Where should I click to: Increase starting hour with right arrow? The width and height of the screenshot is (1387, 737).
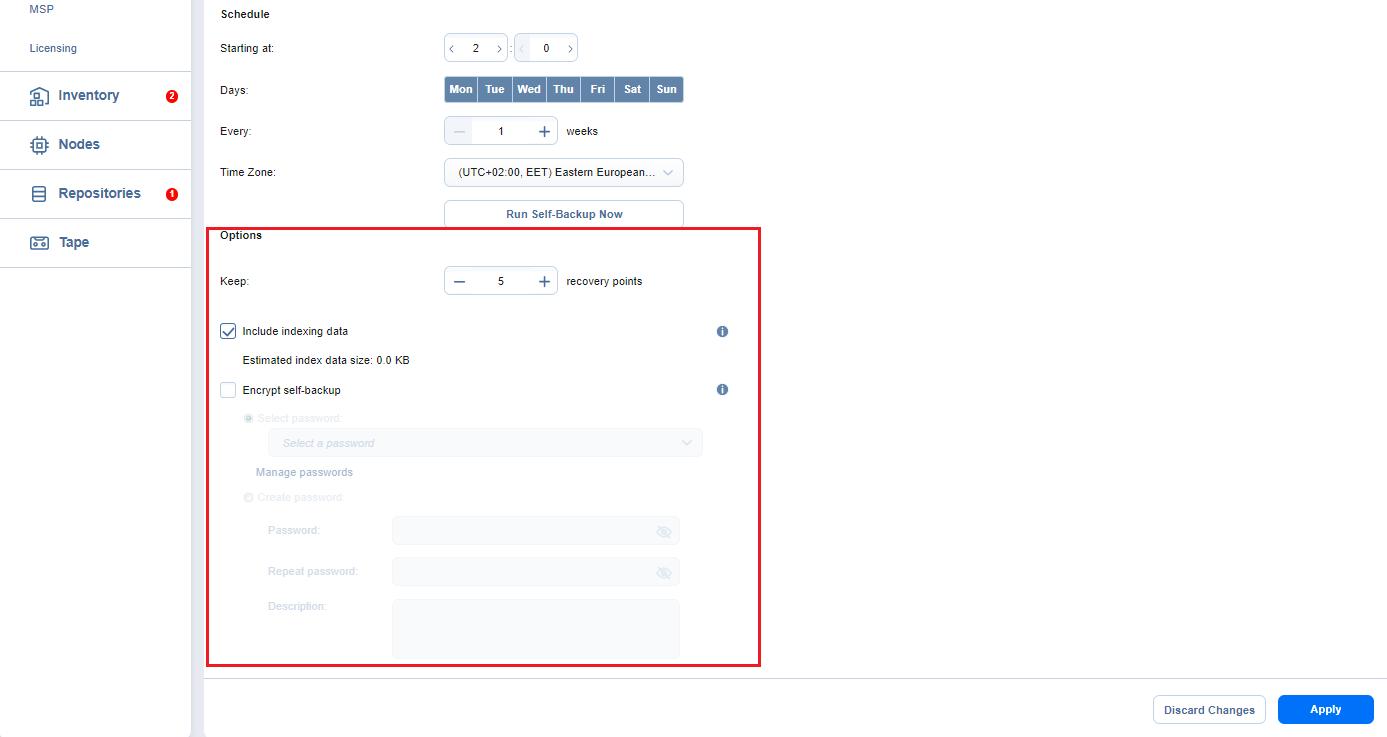[499, 48]
